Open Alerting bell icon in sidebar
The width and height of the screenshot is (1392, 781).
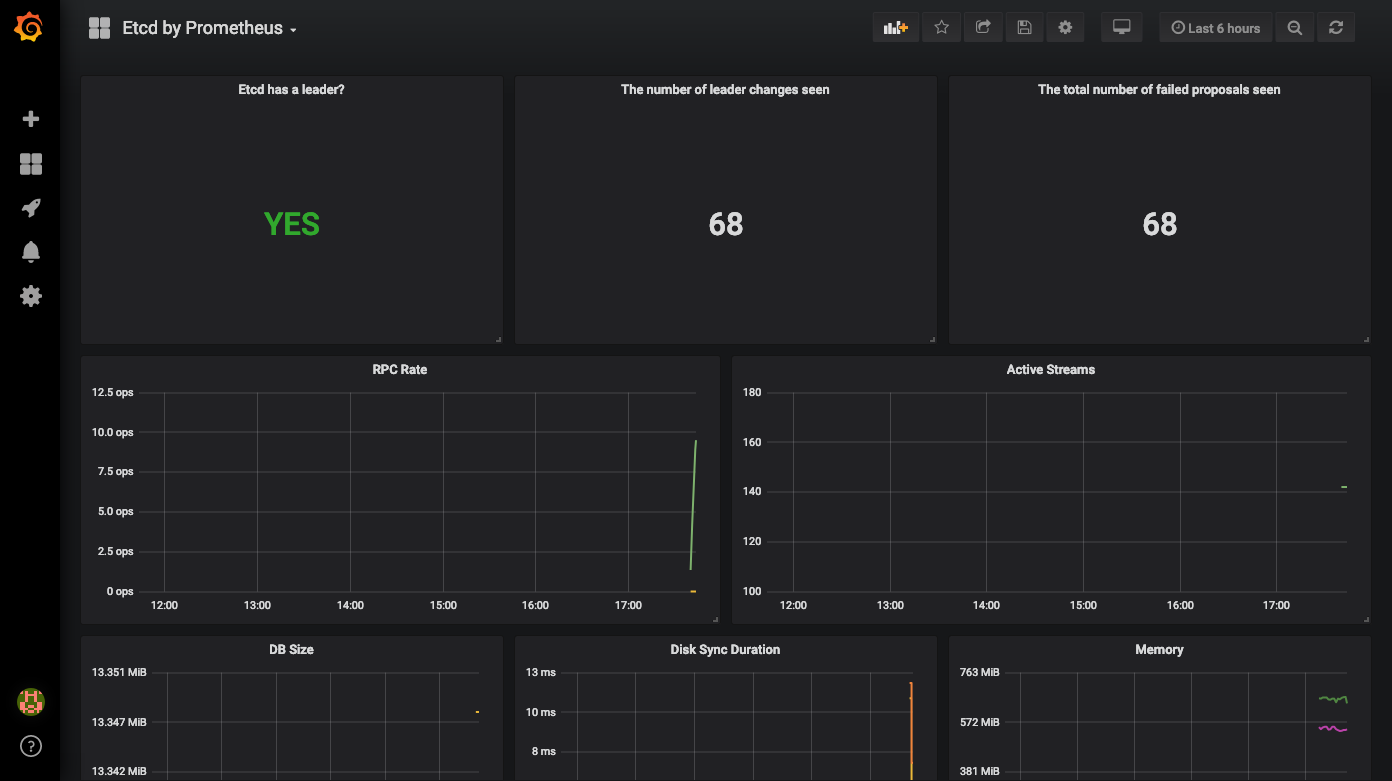click(31, 252)
